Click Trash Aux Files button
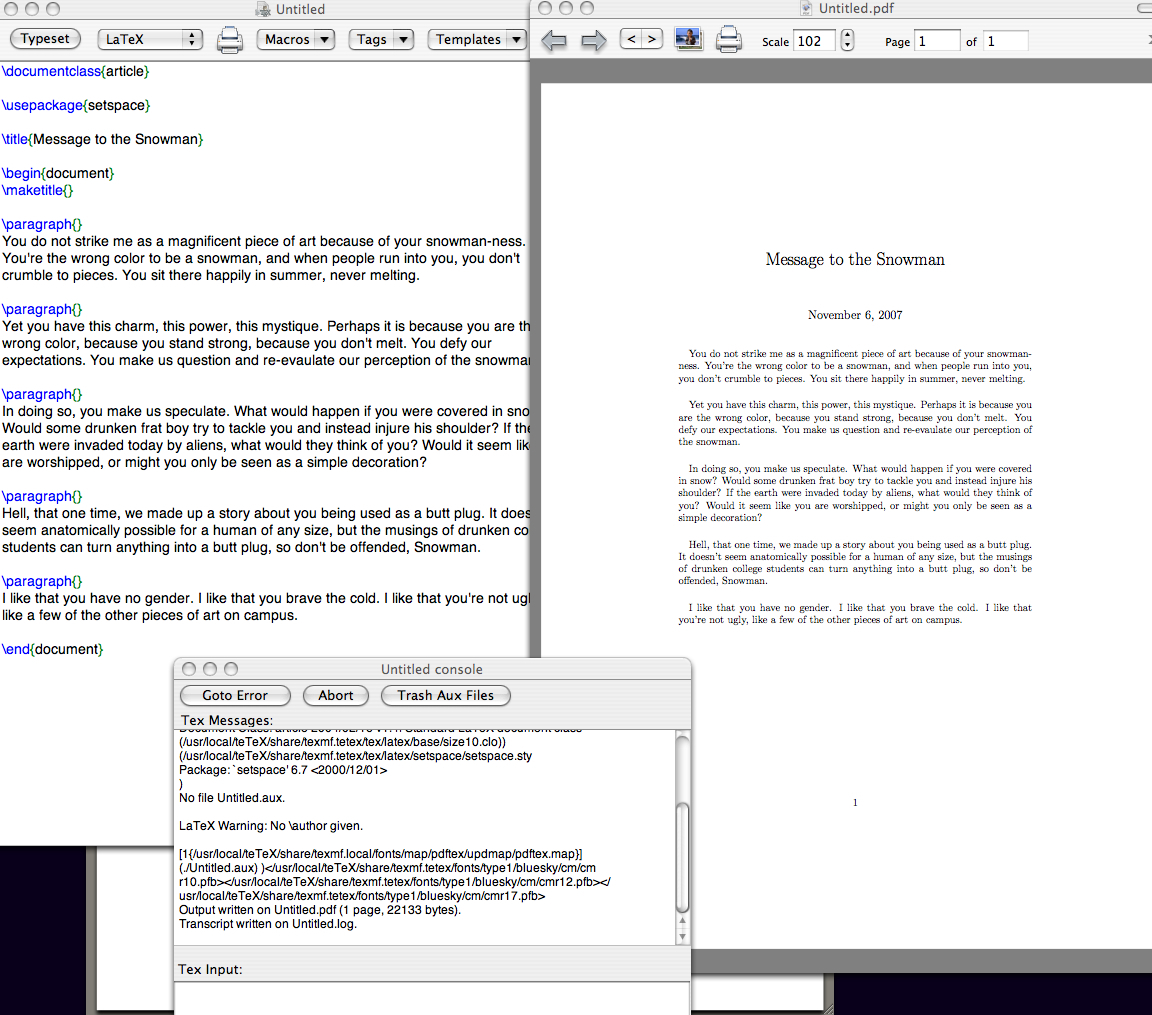 point(445,695)
